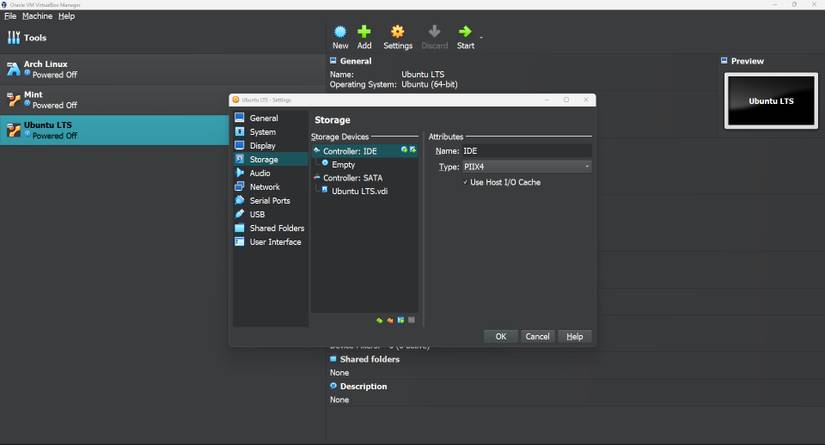This screenshot has height=445, width=825.
Task: Add optical drive to IDE controller
Action: (404, 150)
